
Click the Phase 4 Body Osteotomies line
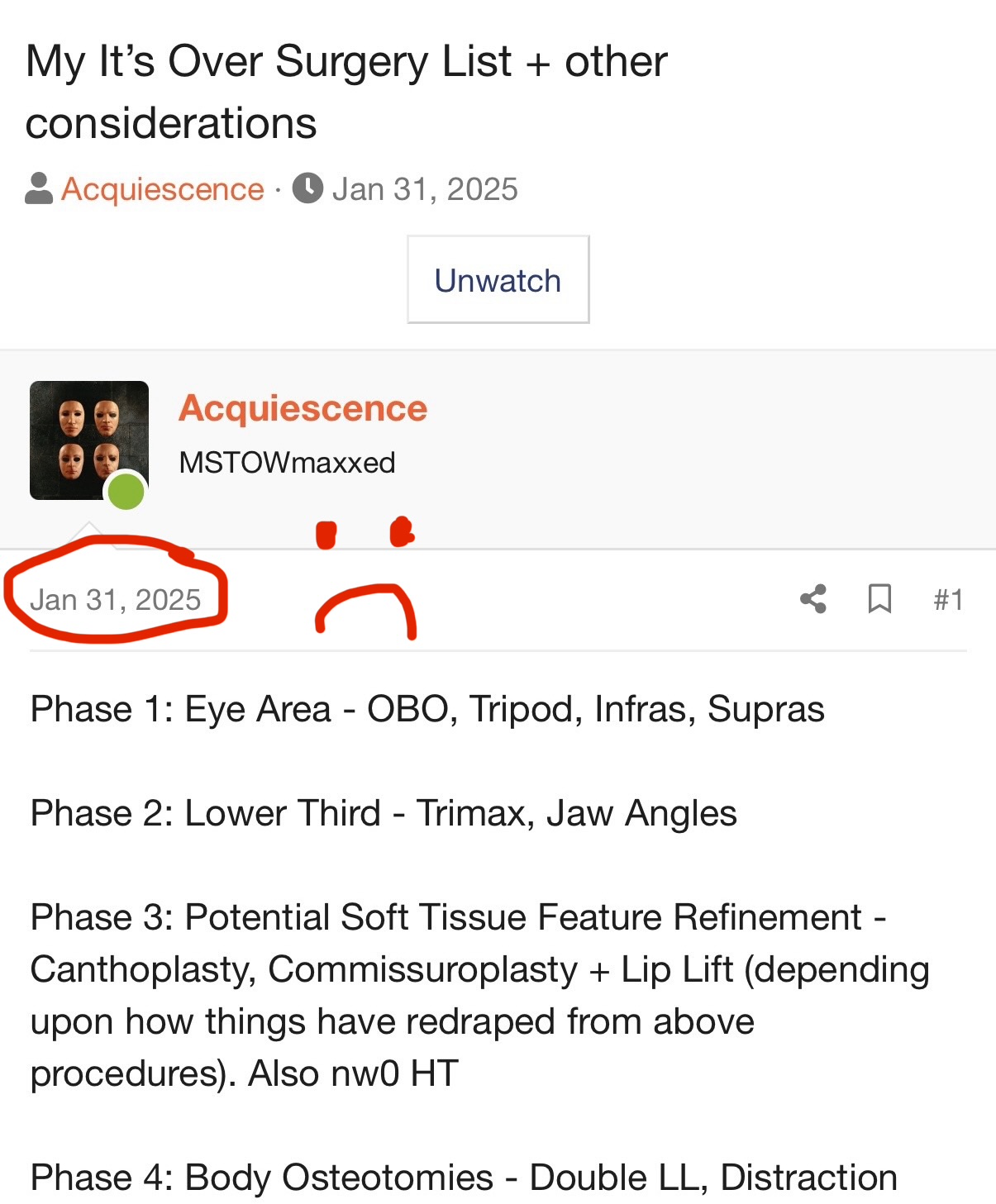464,1178
